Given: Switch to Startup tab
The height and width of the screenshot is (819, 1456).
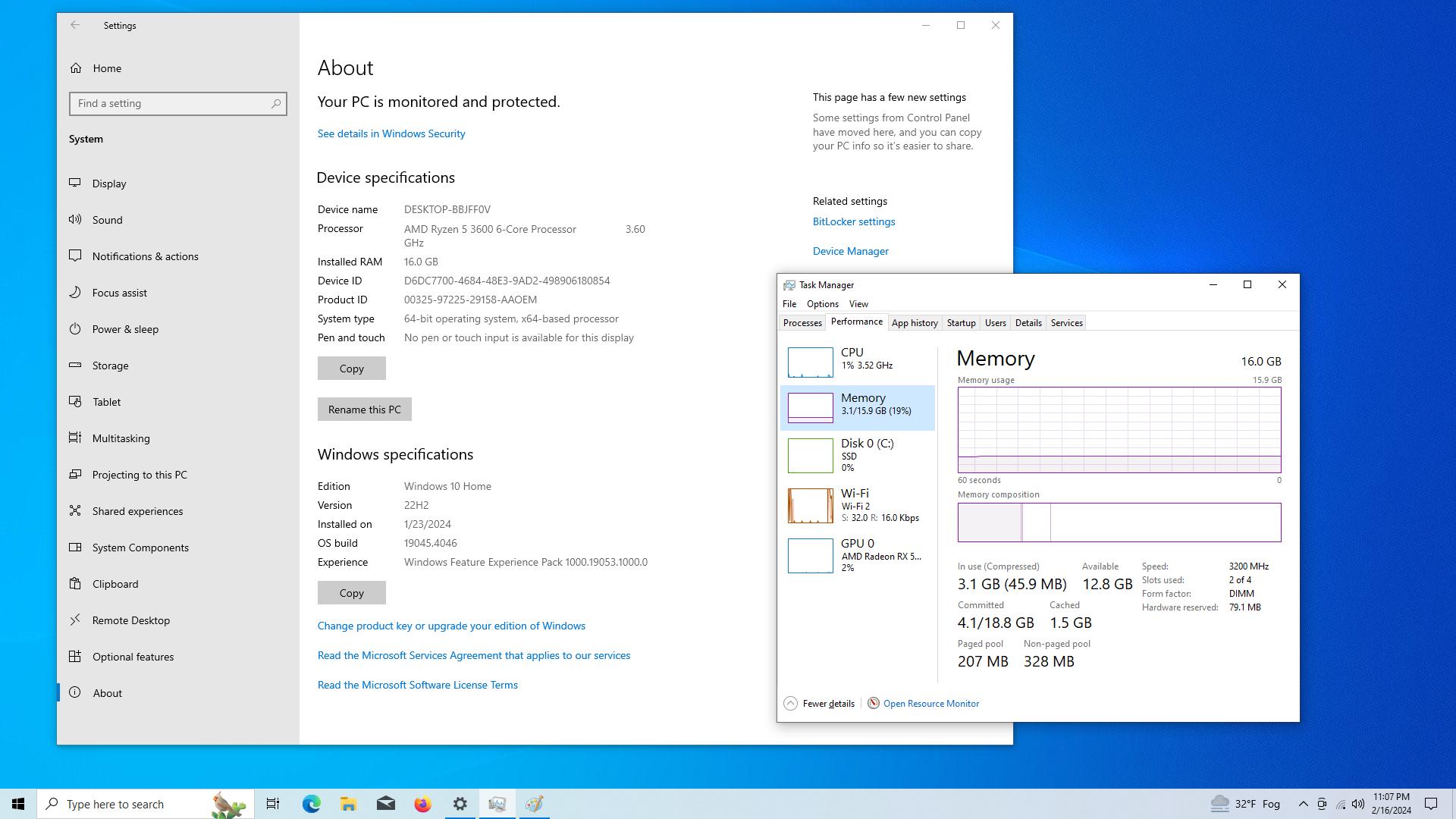Looking at the screenshot, I should [961, 323].
